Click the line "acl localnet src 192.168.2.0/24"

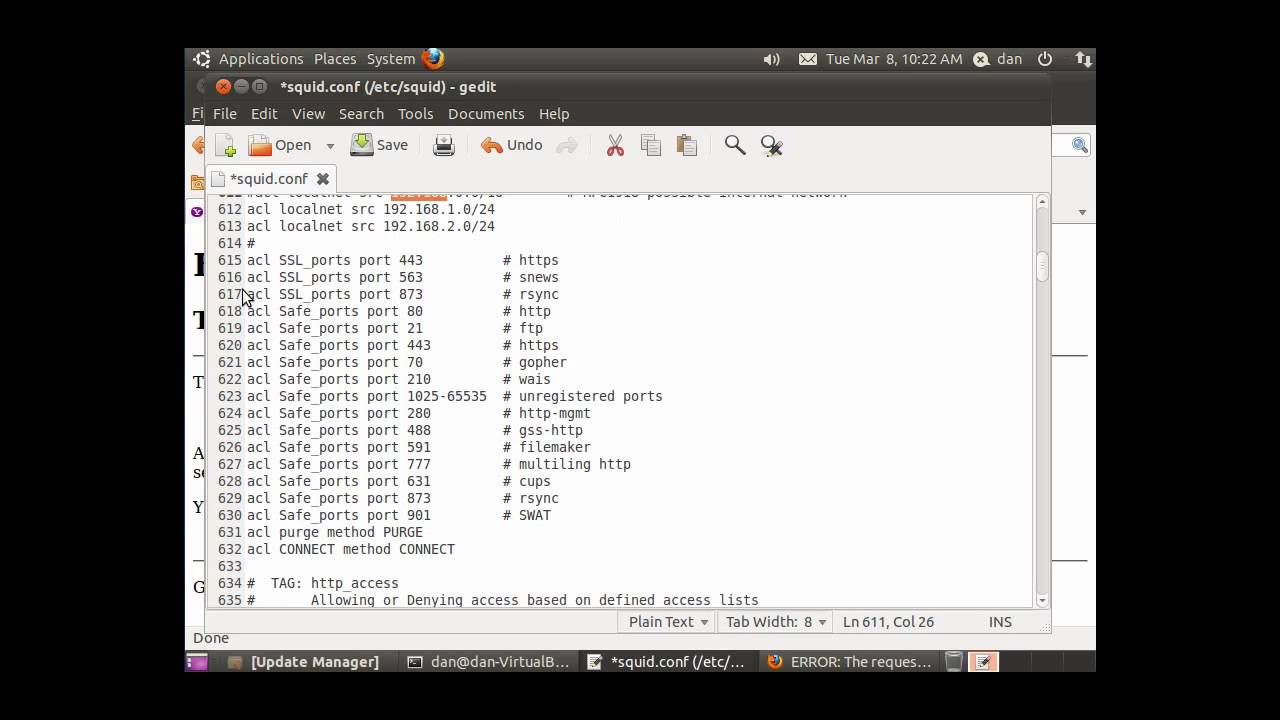[371, 226]
